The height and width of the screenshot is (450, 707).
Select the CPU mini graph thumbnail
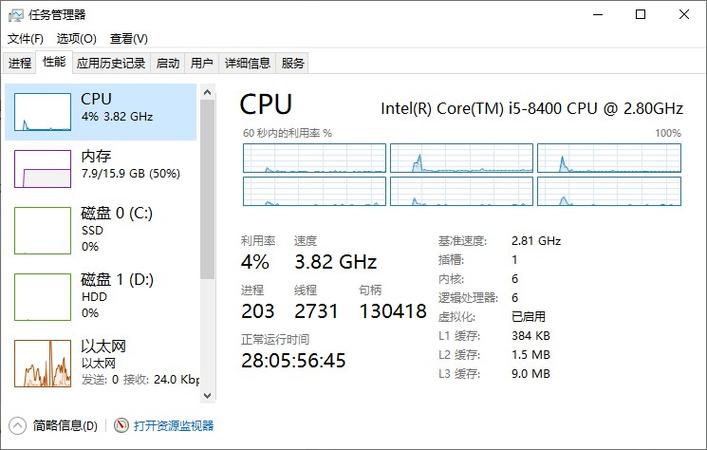pyautogui.click(x=42, y=112)
